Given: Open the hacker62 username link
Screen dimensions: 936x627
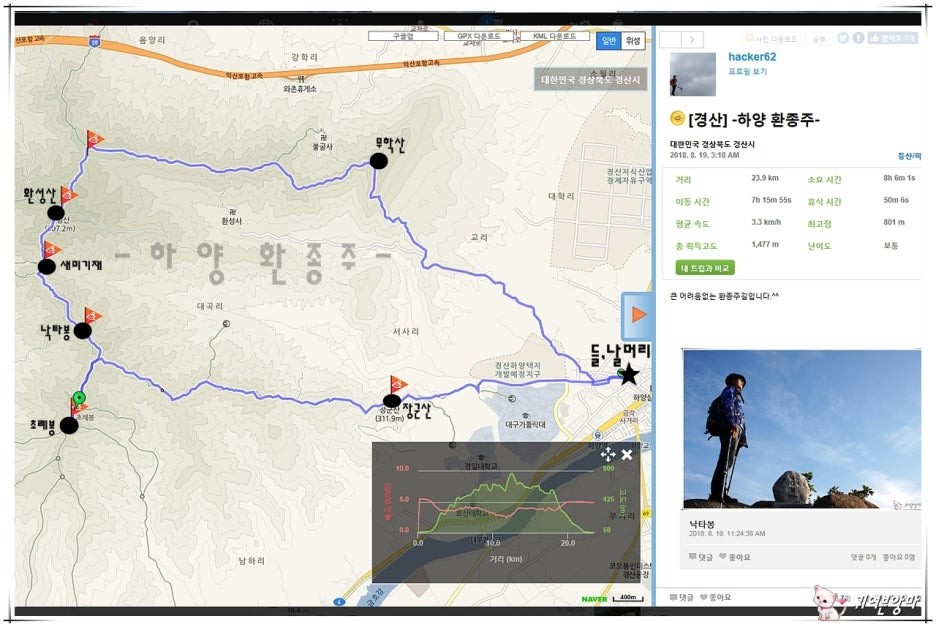Looking at the screenshot, I should tap(752, 57).
